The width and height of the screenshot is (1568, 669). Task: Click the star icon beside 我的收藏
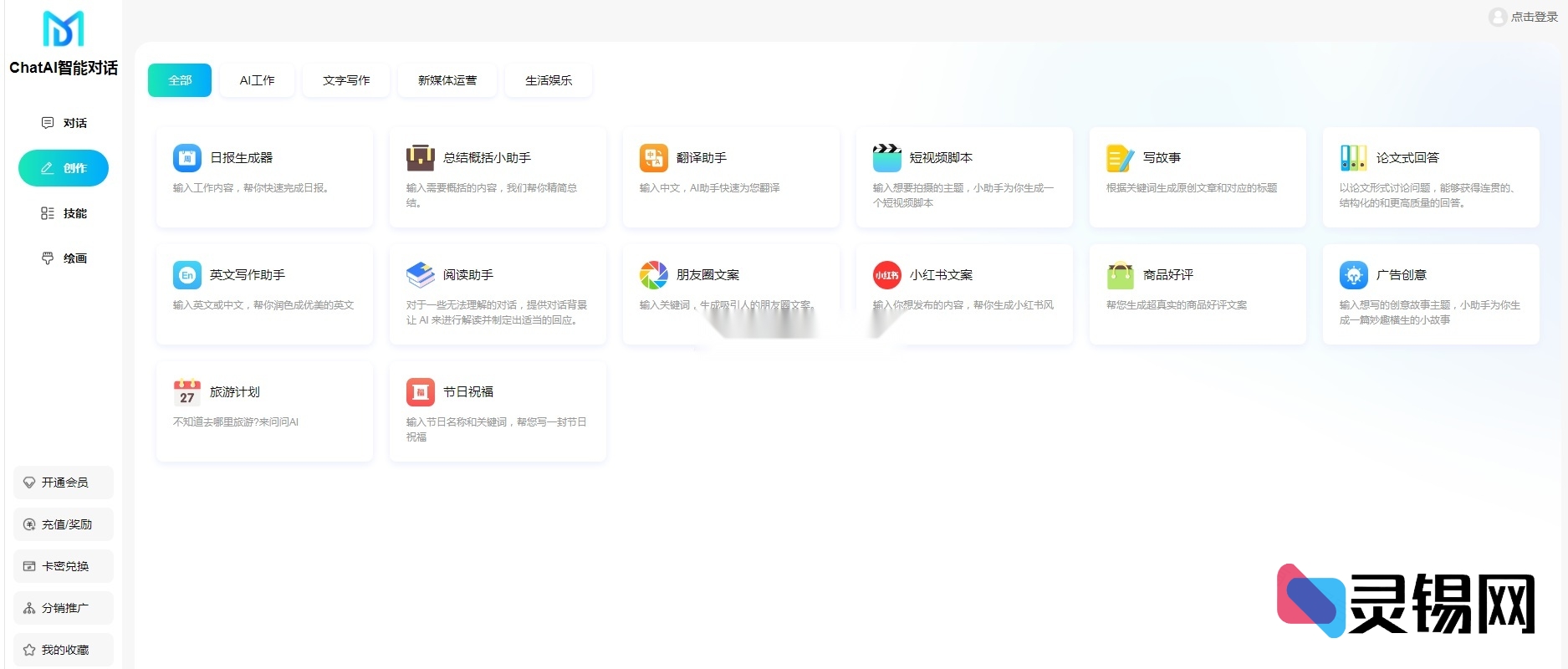point(29,650)
